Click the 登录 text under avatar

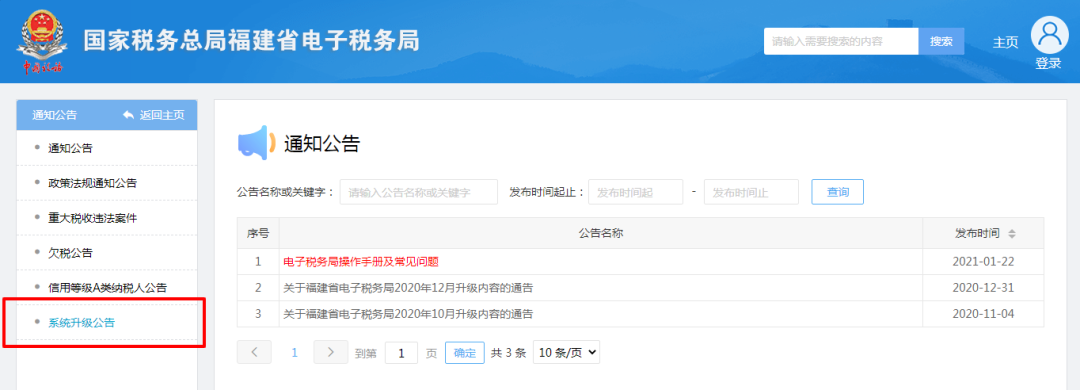(1048, 64)
